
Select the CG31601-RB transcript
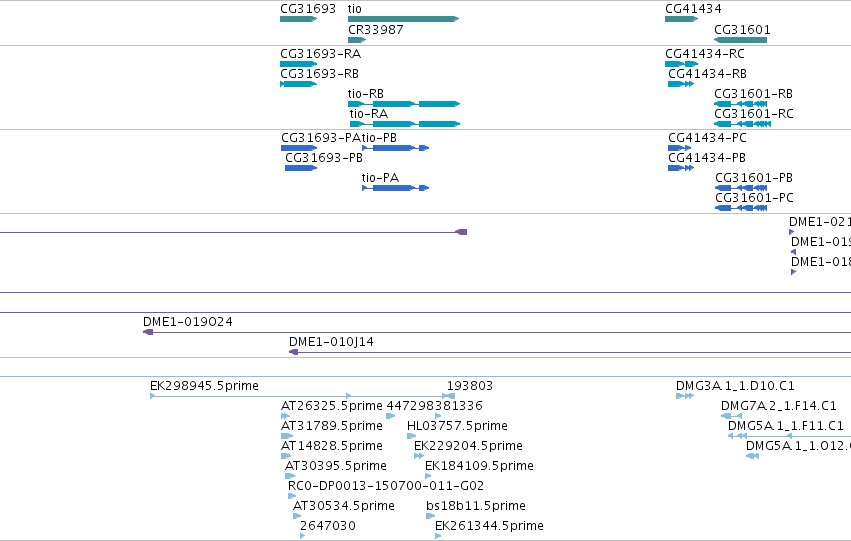740,104
